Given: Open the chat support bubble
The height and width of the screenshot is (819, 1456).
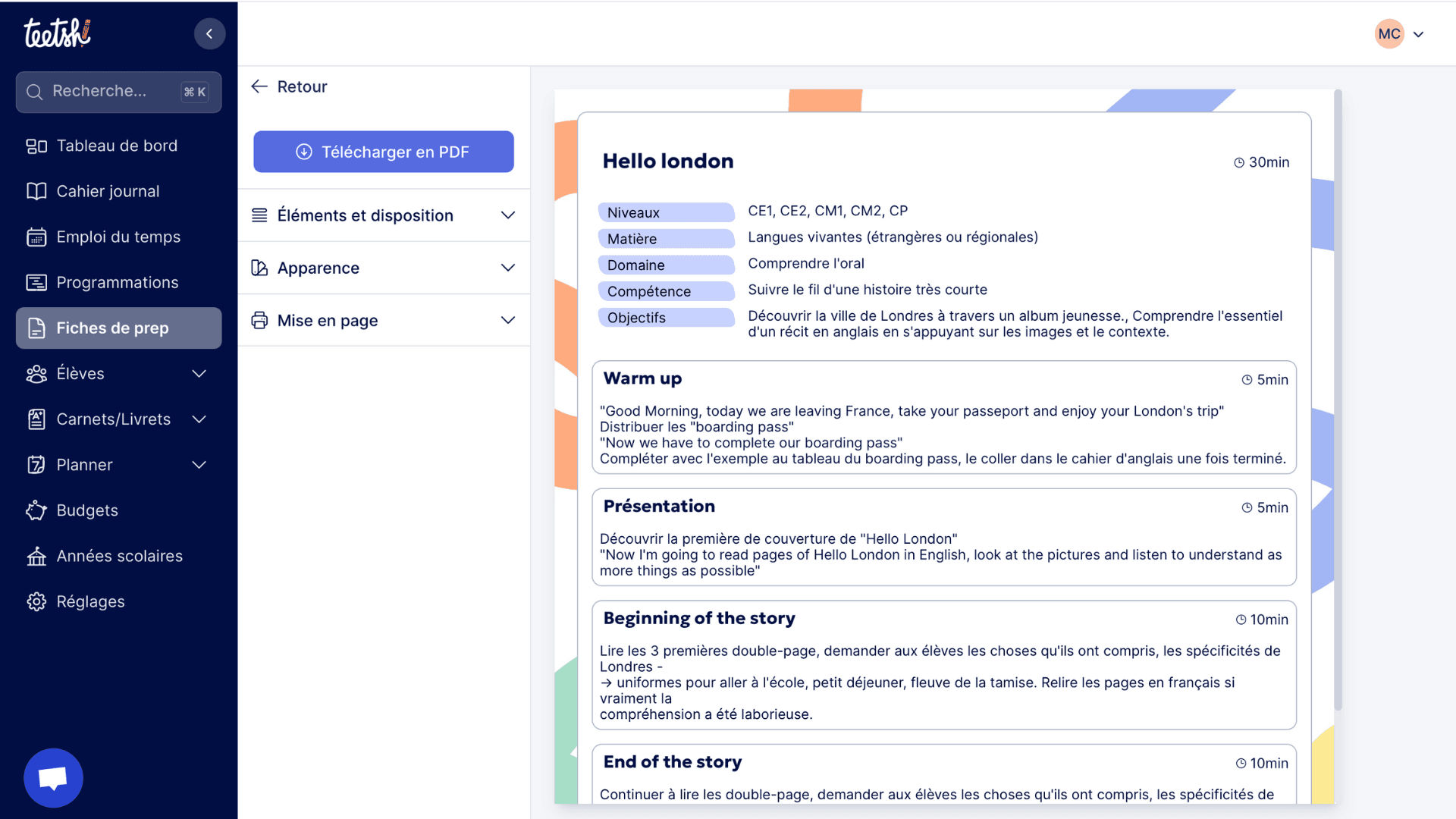Looking at the screenshot, I should 53,778.
